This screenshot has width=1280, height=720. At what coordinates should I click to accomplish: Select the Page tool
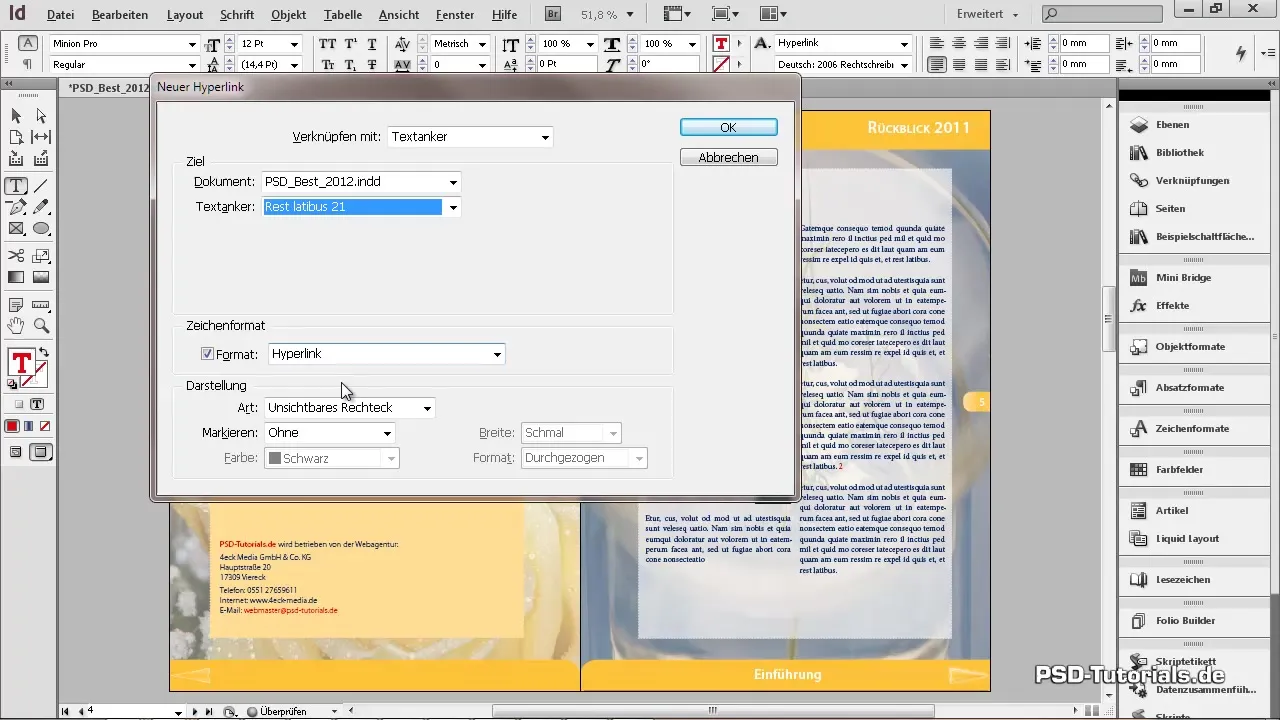pos(16,137)
